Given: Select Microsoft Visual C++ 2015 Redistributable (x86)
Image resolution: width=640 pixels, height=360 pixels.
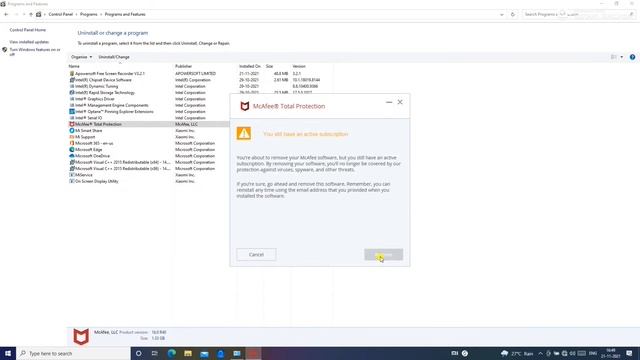Looking at the screenshot, I should pyautogui.click(x=149, y=169).
